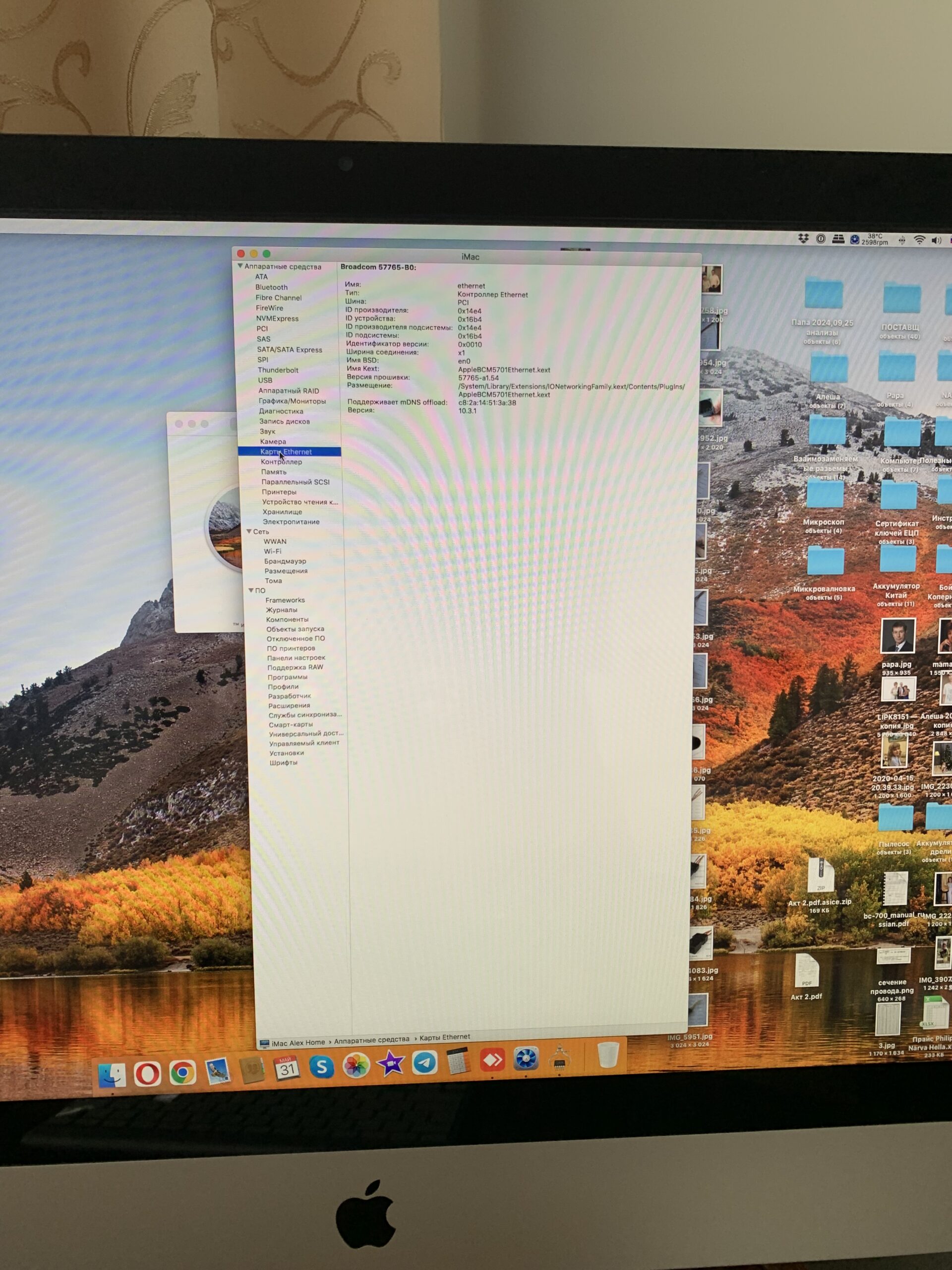Open the Сертификат ключей ЕЦП folder
952x1270 pixels.
click(898, 495)
